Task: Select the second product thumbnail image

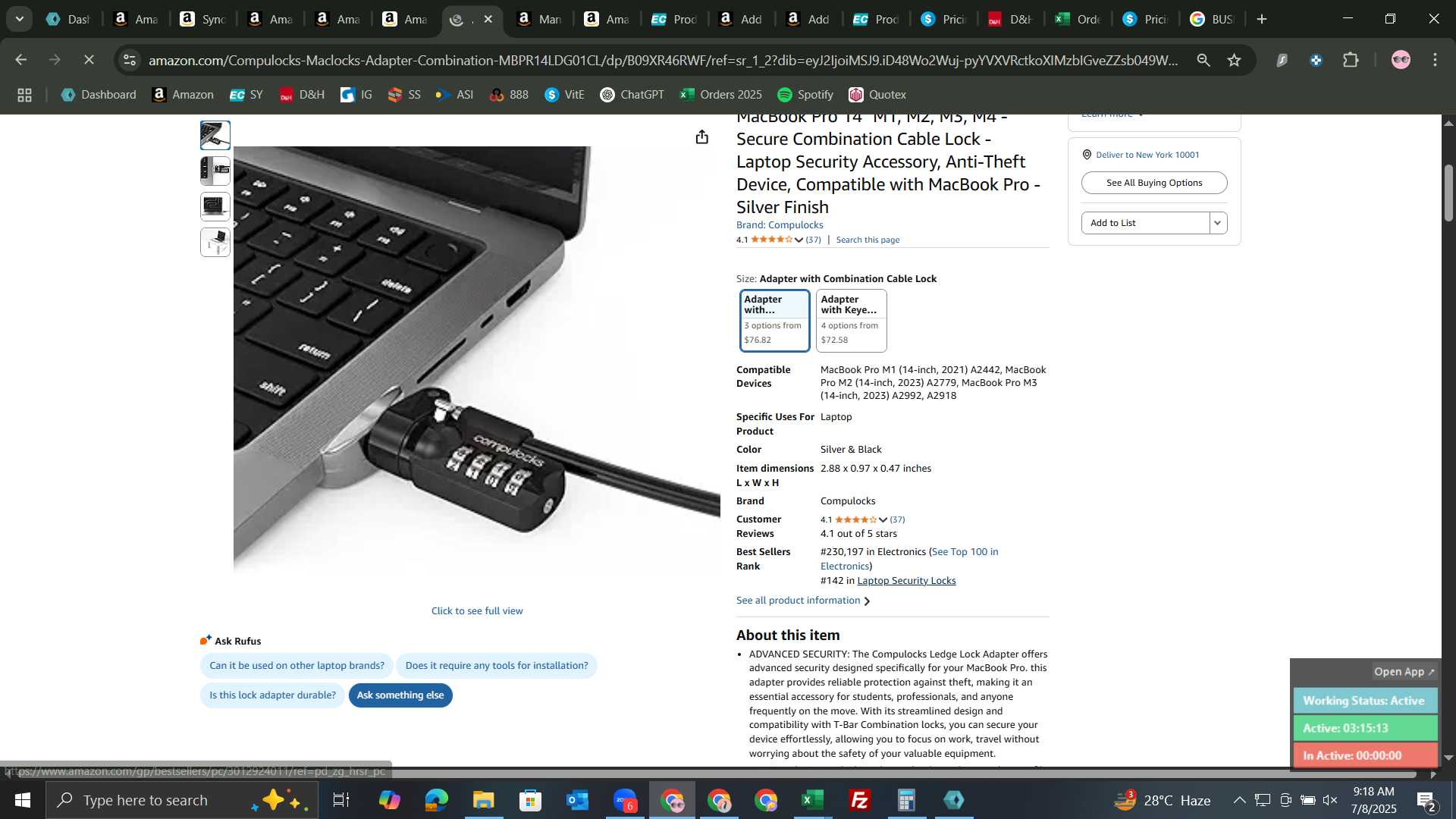Action: point(215,171)
